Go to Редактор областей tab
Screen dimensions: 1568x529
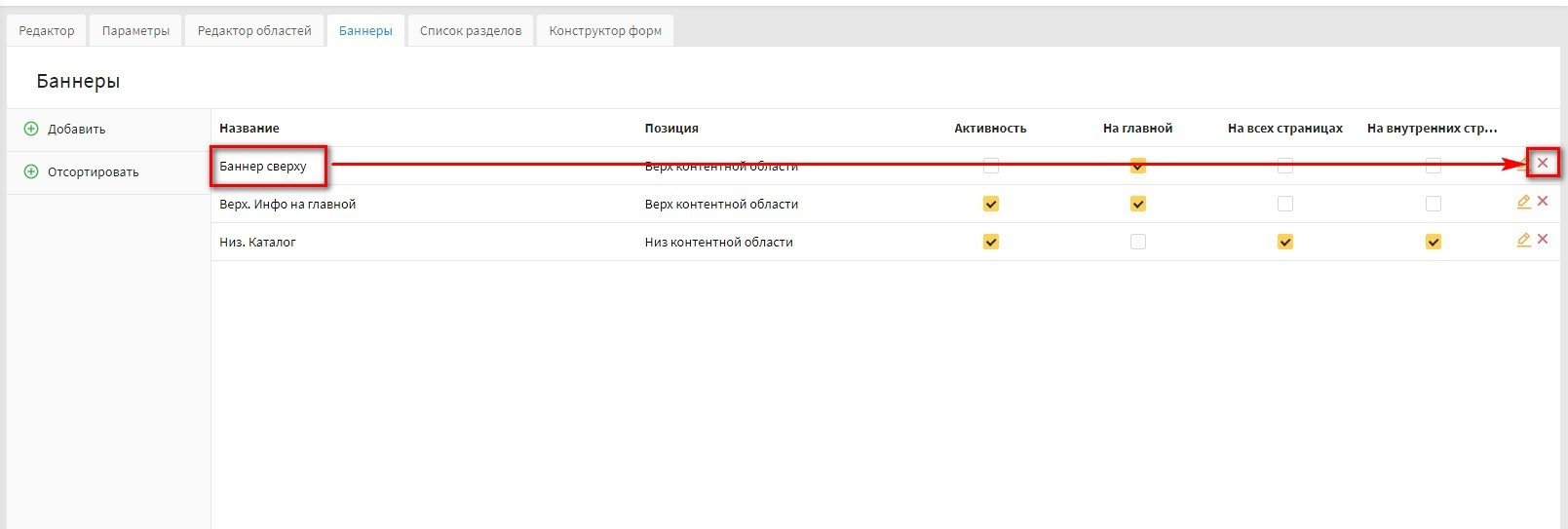click(254, 30)
